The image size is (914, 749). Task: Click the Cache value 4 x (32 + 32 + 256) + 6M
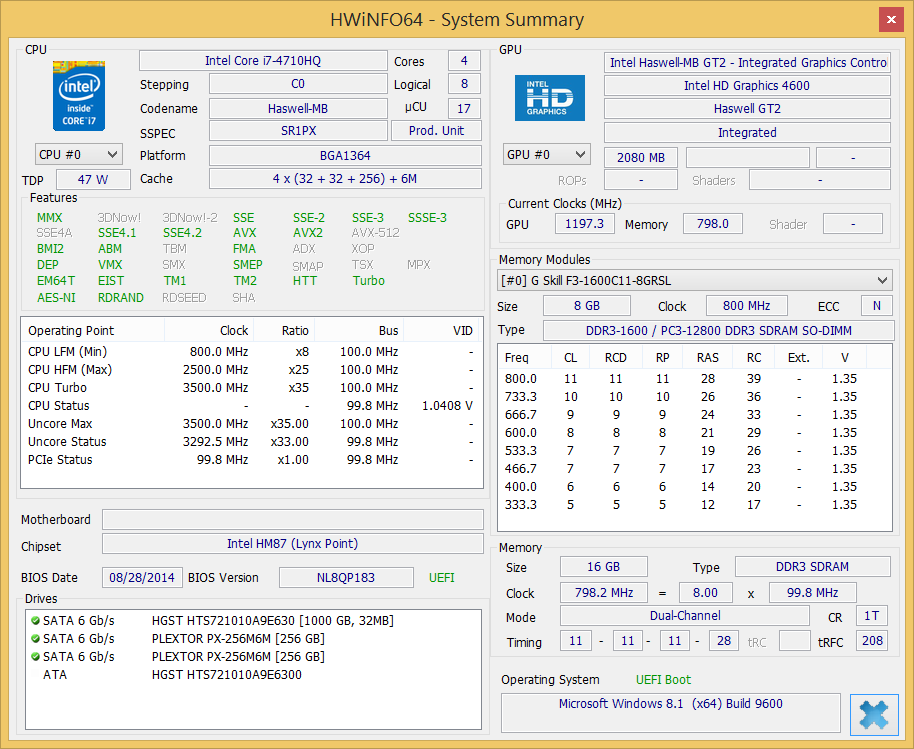coord(345,179)
